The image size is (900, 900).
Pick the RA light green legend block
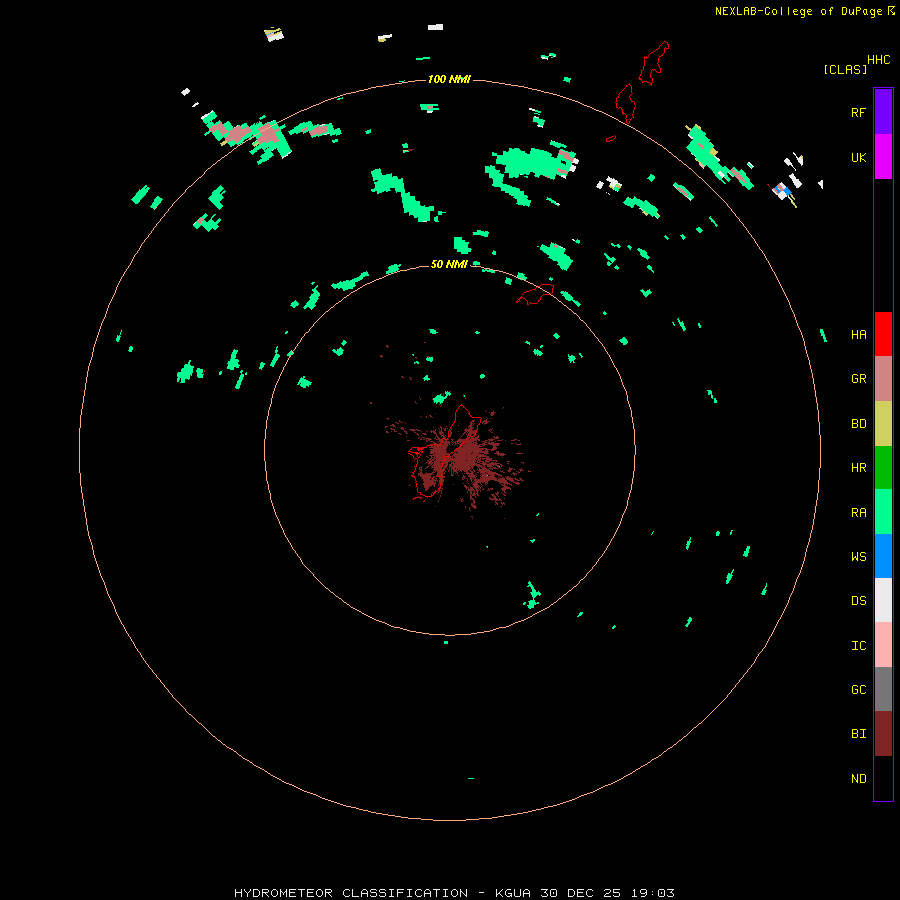click(x=883, y=512)
